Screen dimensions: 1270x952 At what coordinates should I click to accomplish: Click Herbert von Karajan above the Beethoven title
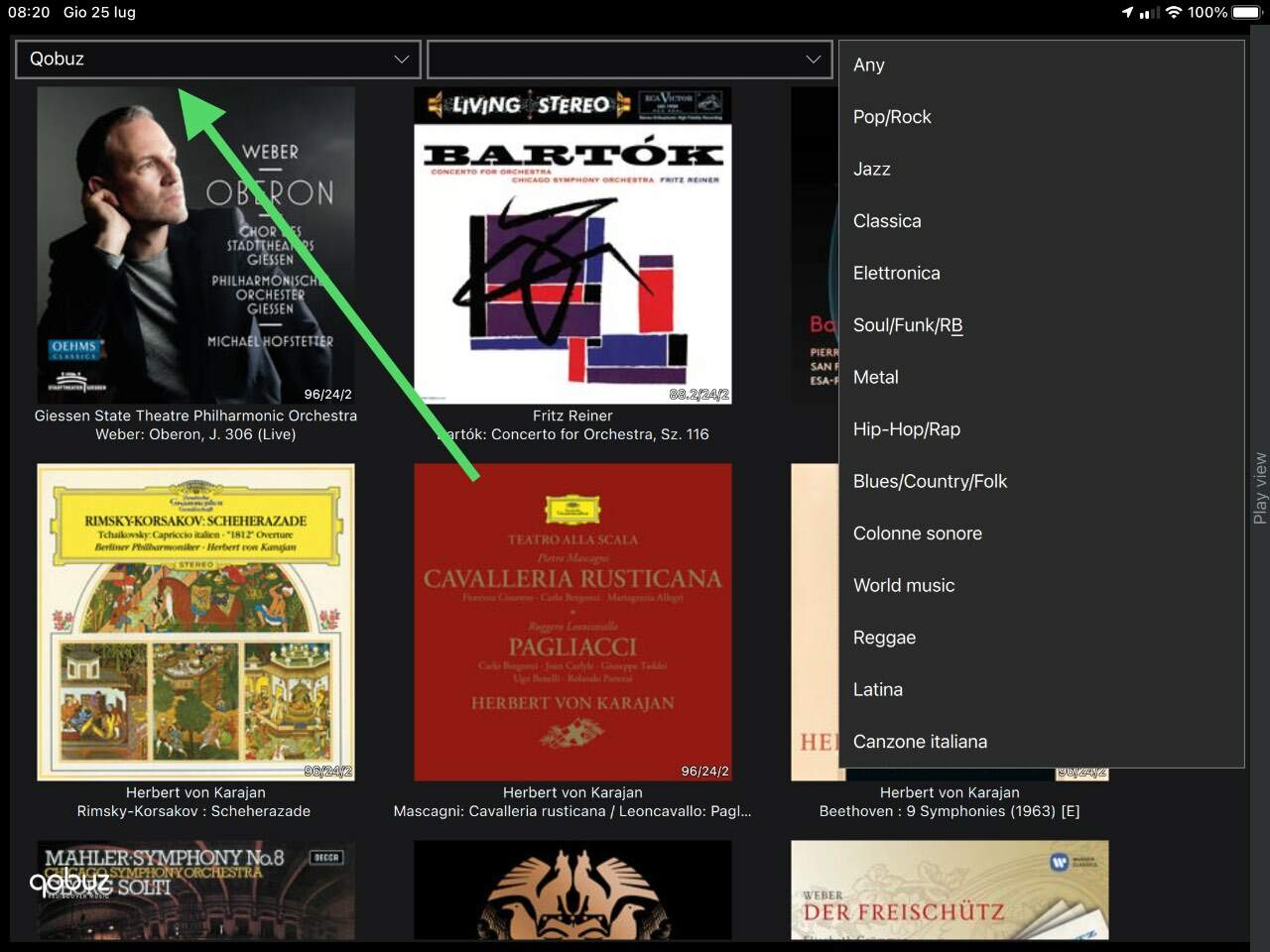pyautogui.click(x=950, y=792)
